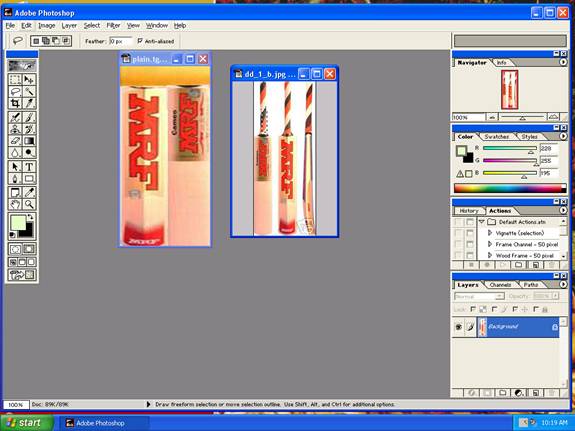This screenshot has height=431, width=575.
Task: Open the File menu
Action: [x=10, y=25]
